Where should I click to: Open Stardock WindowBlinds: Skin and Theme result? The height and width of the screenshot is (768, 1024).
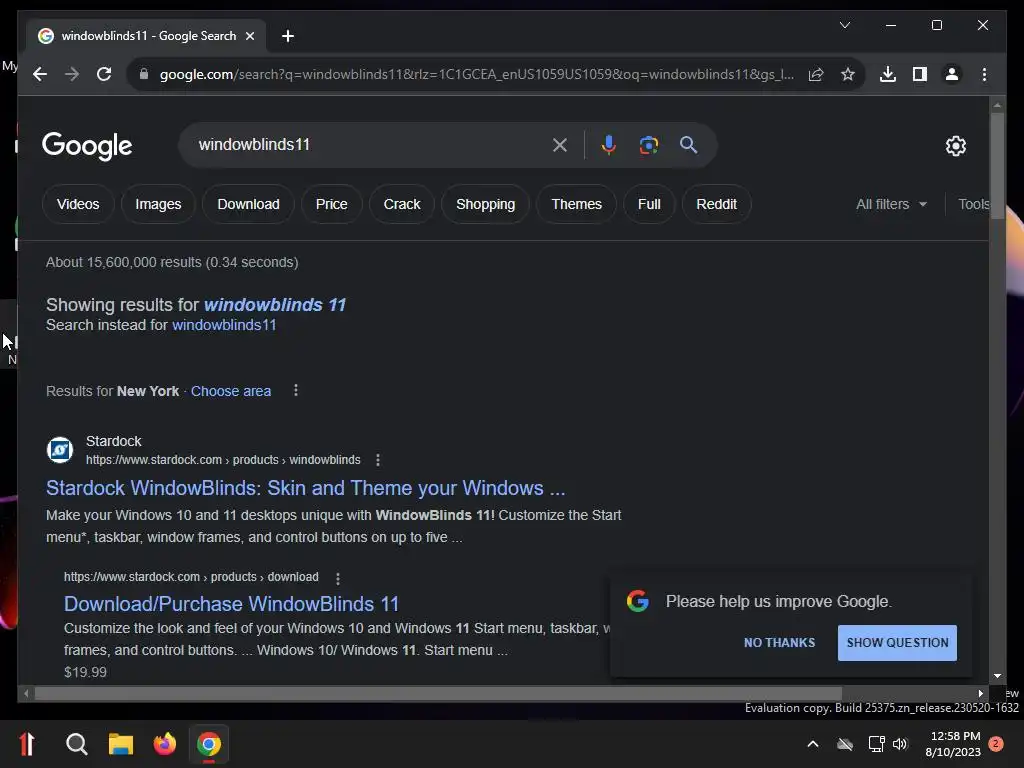click(x=305, y=488)
